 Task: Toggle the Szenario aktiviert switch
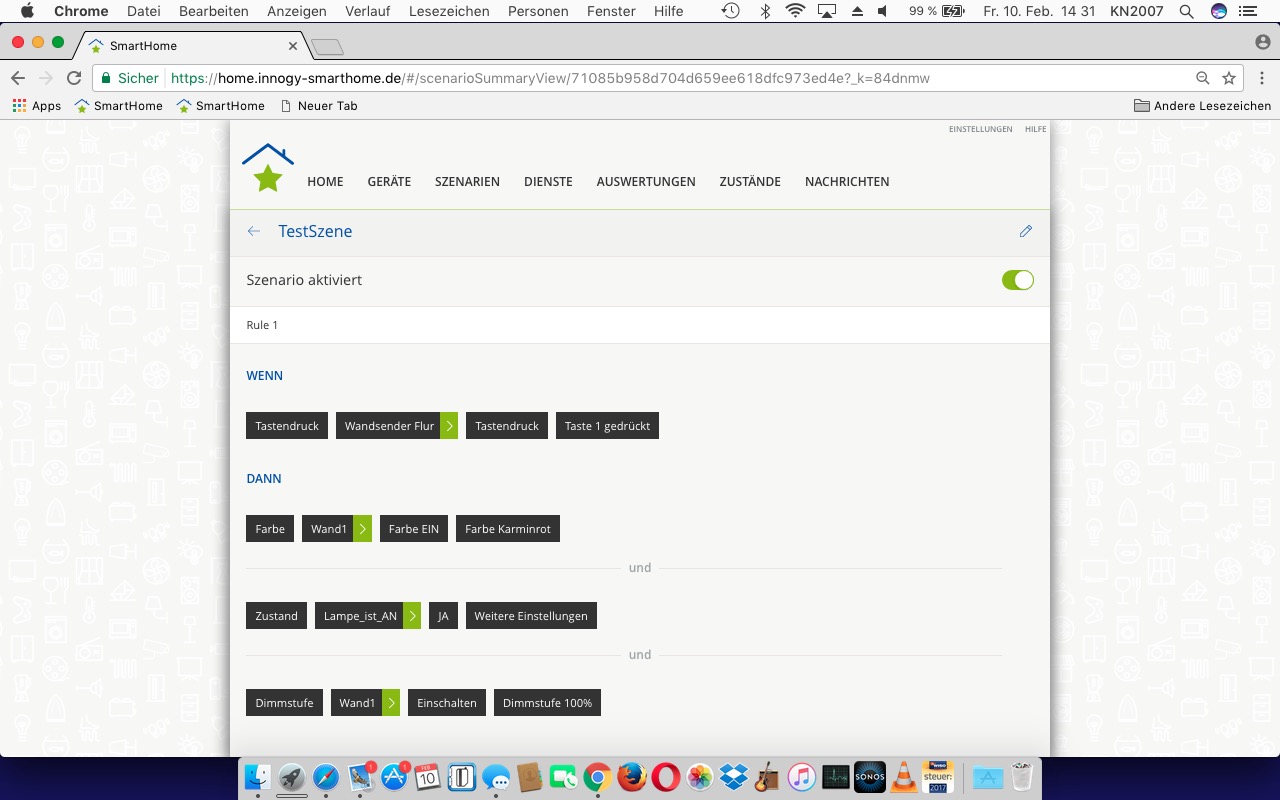1017,280
